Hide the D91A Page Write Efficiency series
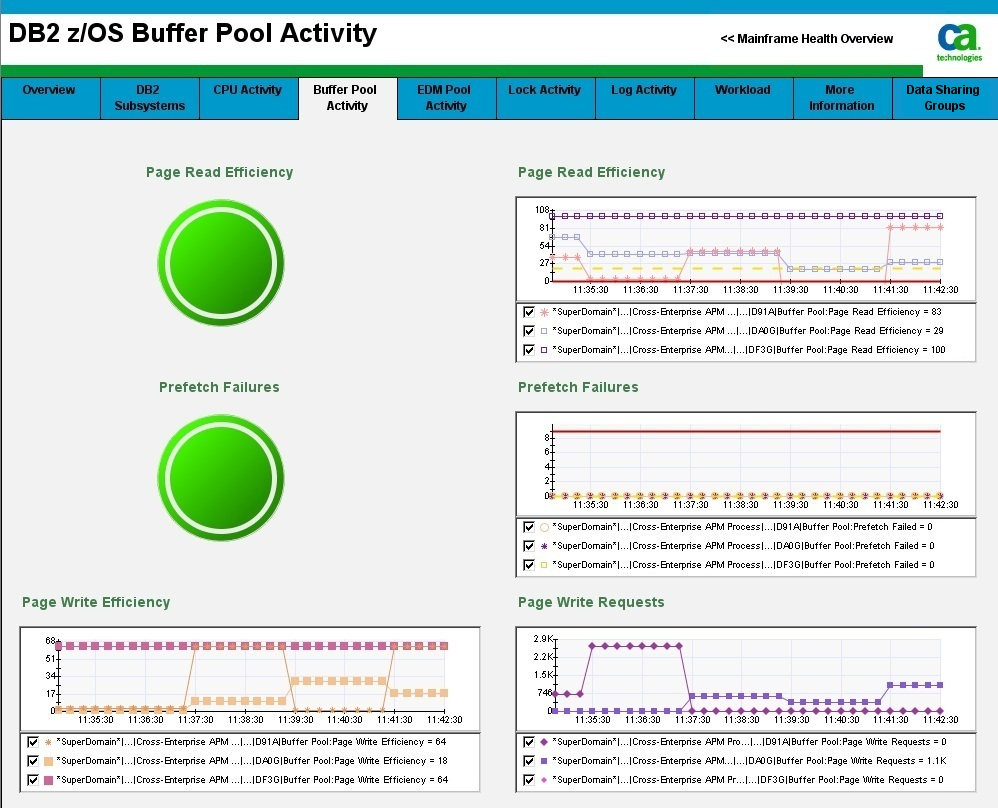 click(x=33, y=742)
